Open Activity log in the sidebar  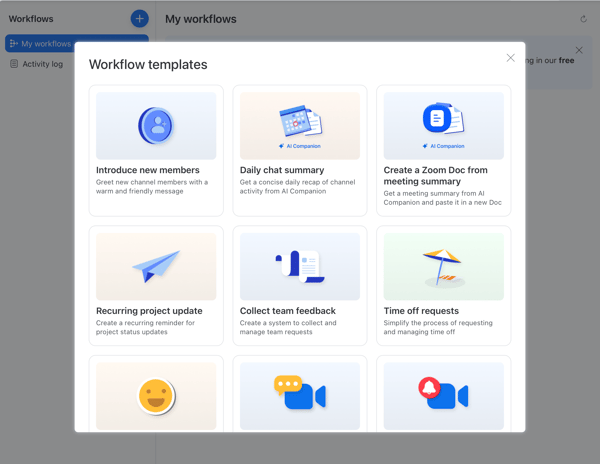[x=42, y=64]
